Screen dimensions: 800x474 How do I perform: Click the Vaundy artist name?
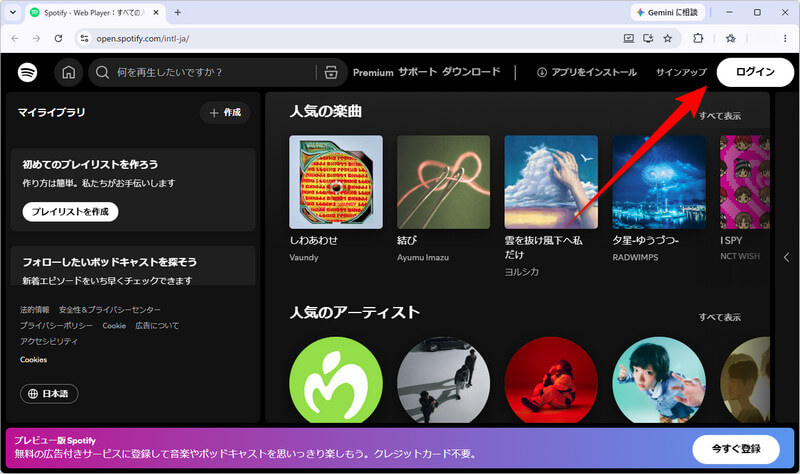(304, 257)
